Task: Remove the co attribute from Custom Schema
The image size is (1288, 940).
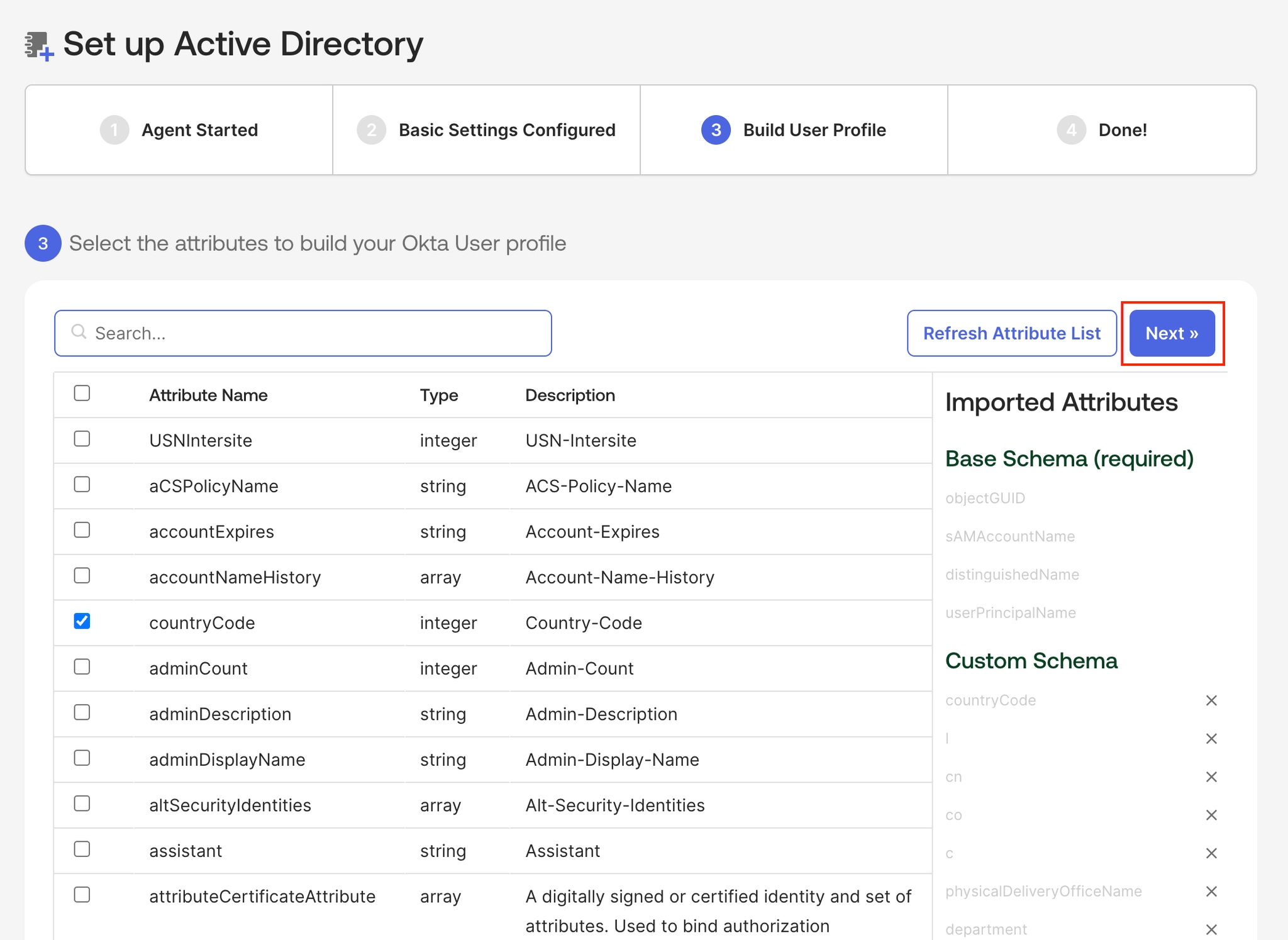Action: [1211, 816]
